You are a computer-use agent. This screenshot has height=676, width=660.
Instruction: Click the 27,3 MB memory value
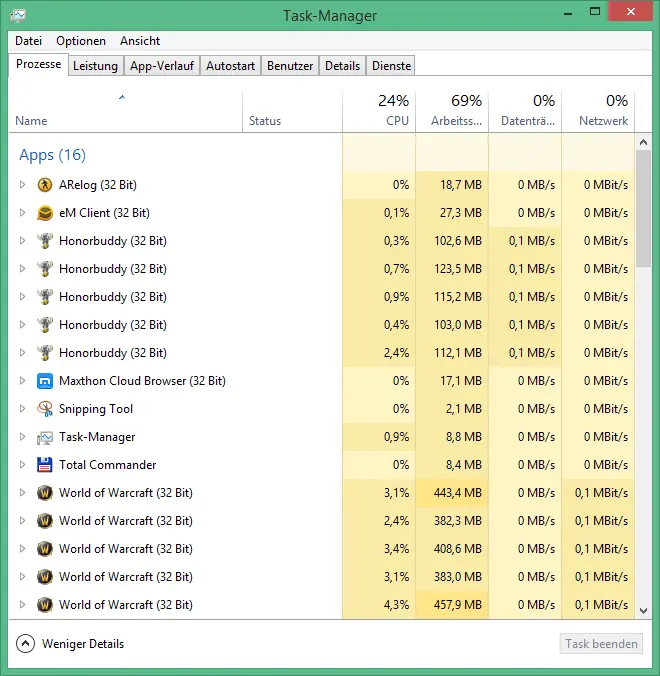[460, 213]
